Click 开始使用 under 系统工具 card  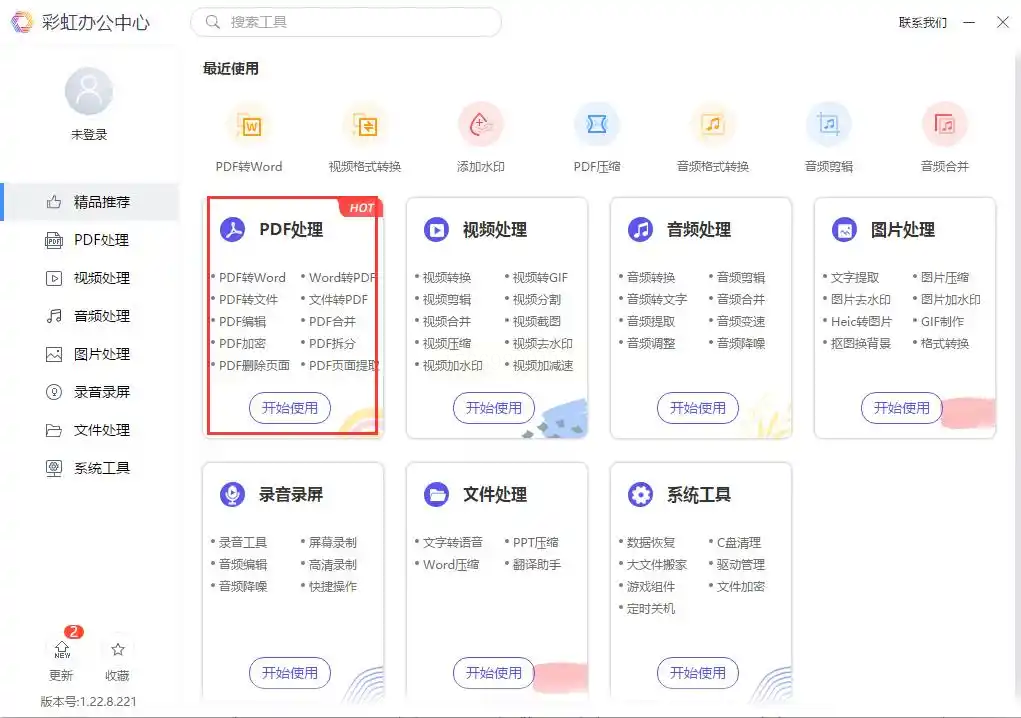pyautogui.click(x=697, y=672)
